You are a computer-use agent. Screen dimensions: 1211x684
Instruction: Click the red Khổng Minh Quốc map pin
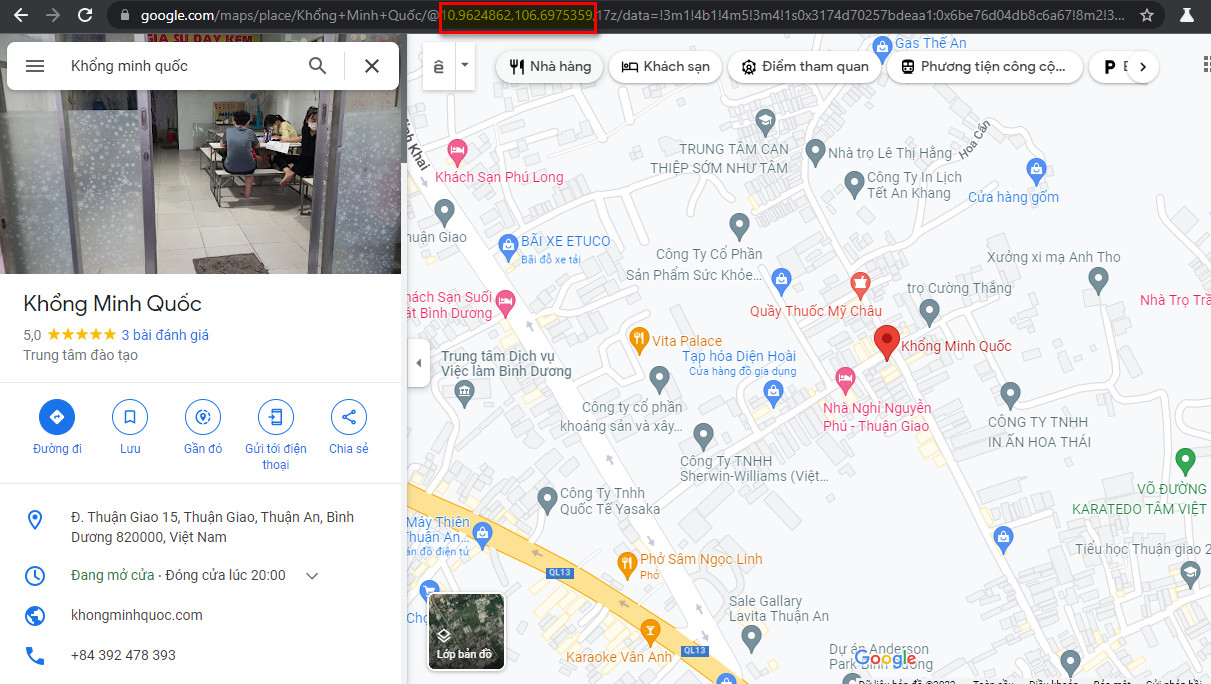click(x=886, y=342)
